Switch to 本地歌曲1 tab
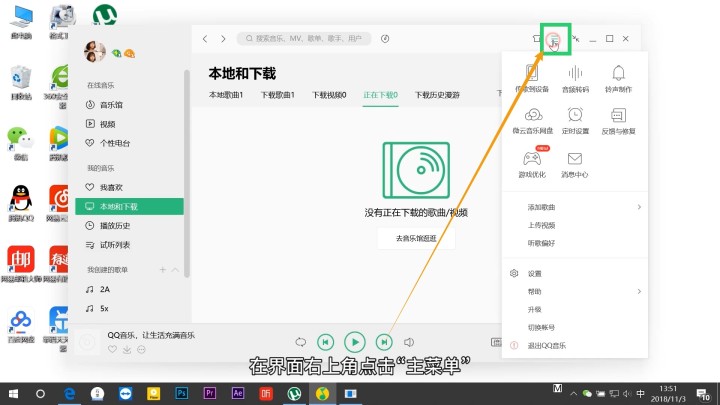720x405 pixels. coord(226,95)
